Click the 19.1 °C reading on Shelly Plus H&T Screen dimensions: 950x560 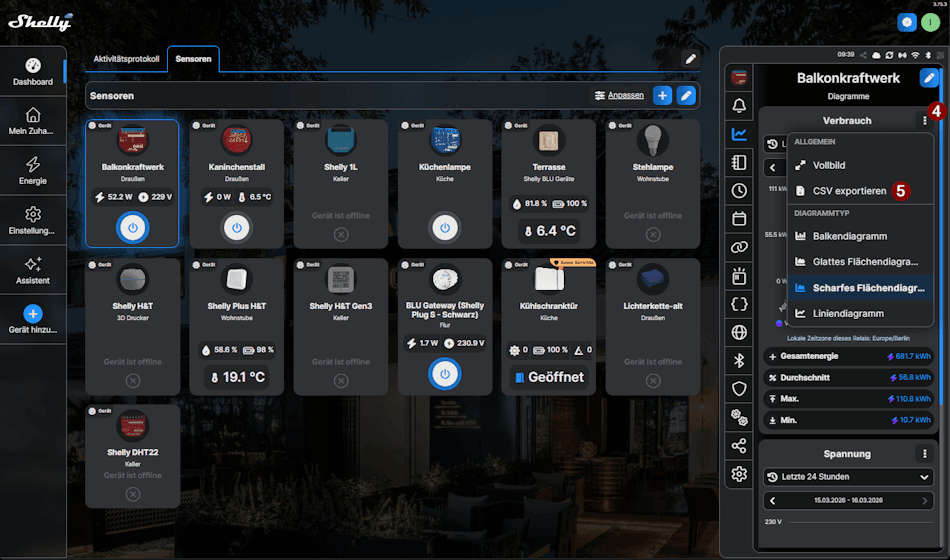click(236, 377)
